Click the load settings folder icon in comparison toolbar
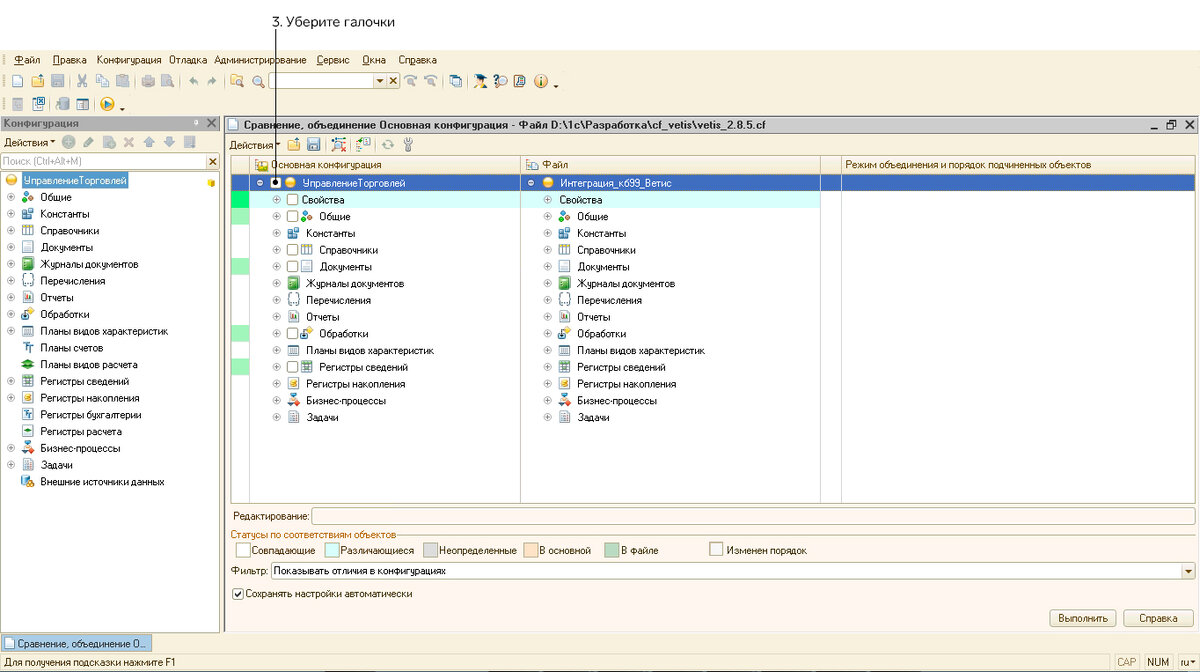This screenshot has width=1200, height=672. [x=294, y=145]
